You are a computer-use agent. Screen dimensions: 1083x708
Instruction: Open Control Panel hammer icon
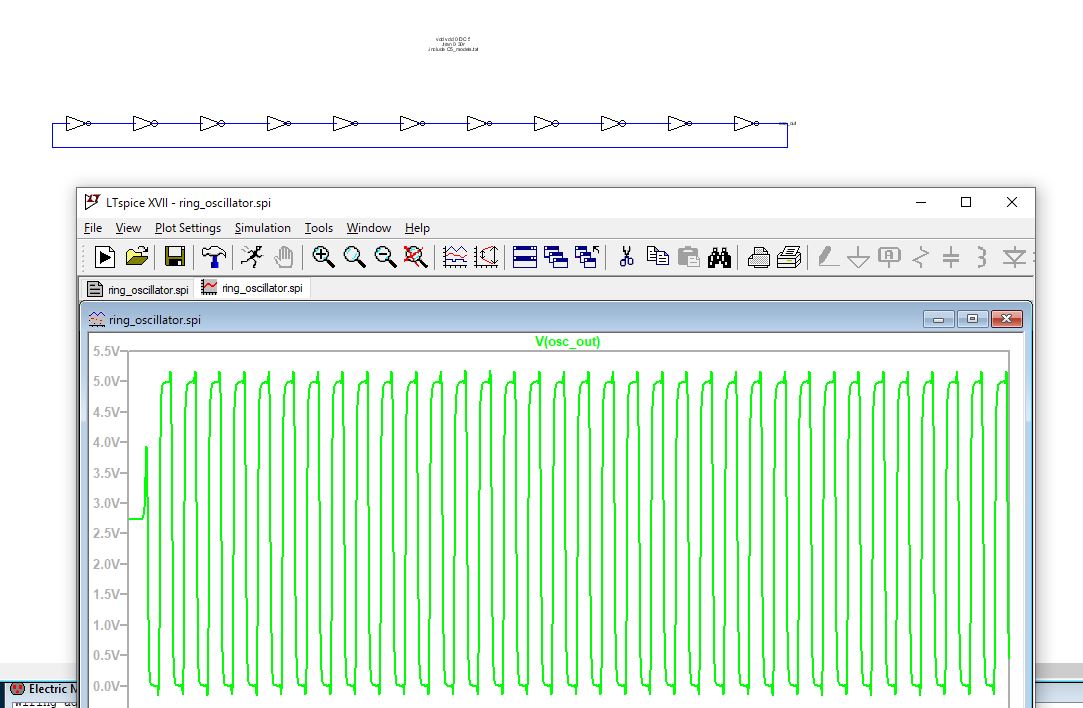point(213,257)
